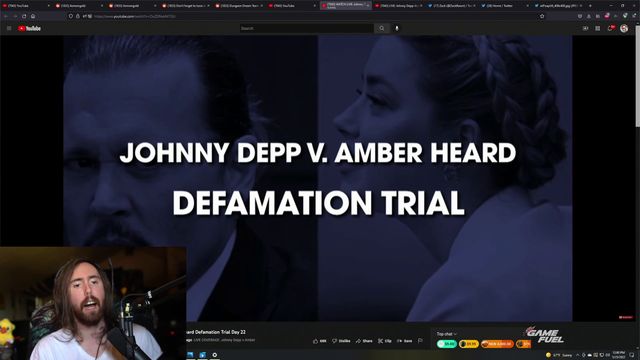
Task: Like the video (68K thumbs up)
Action: (x=320, y=341)
